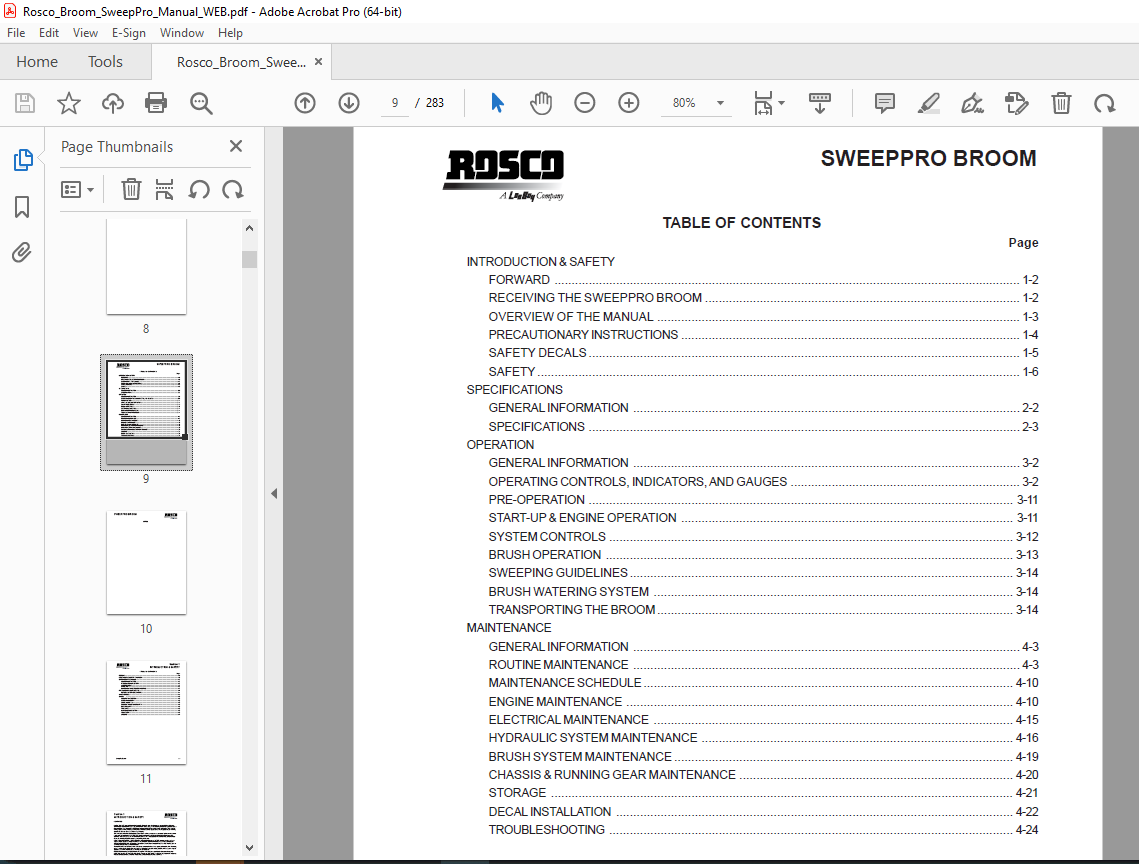Switch to the Tools tab

(x=105, y=62)
